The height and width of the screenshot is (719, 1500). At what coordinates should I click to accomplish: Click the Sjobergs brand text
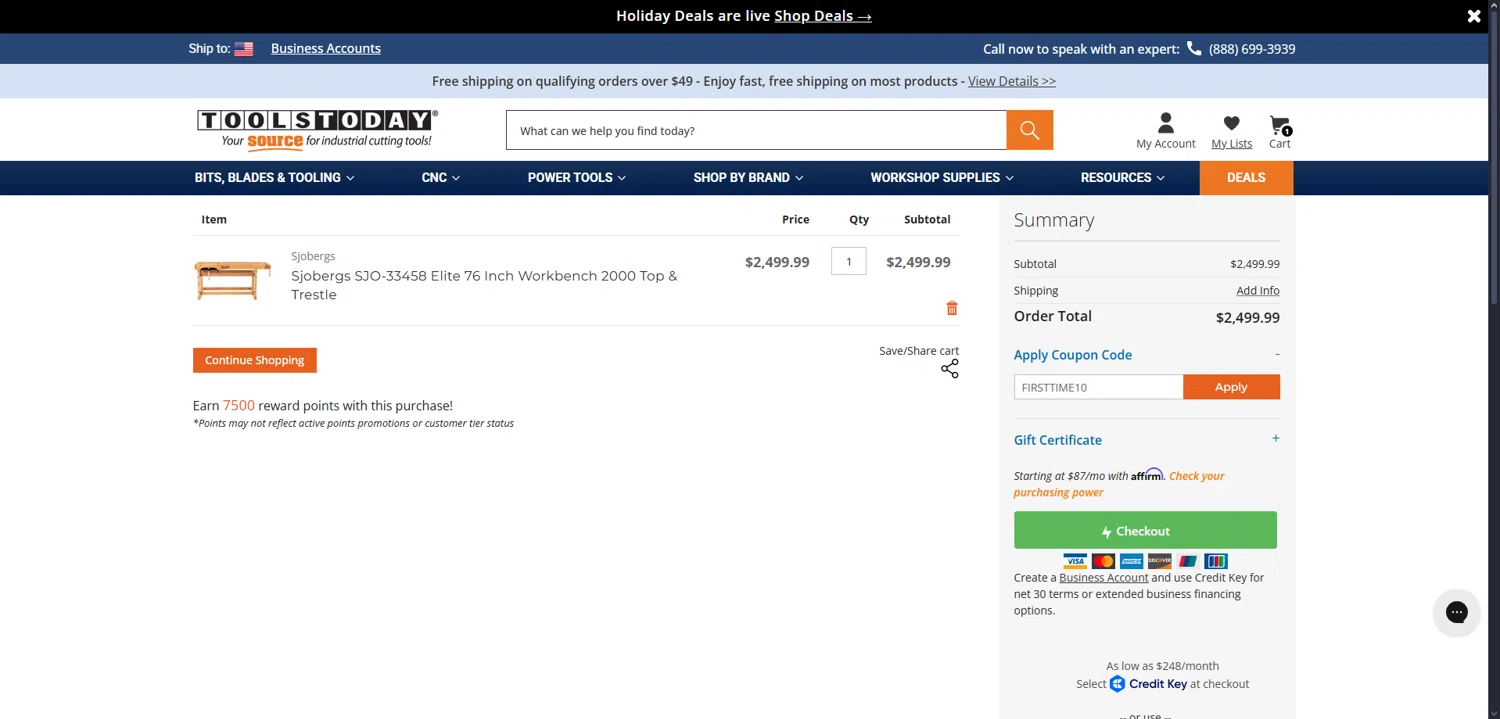[x=313, y=256]
